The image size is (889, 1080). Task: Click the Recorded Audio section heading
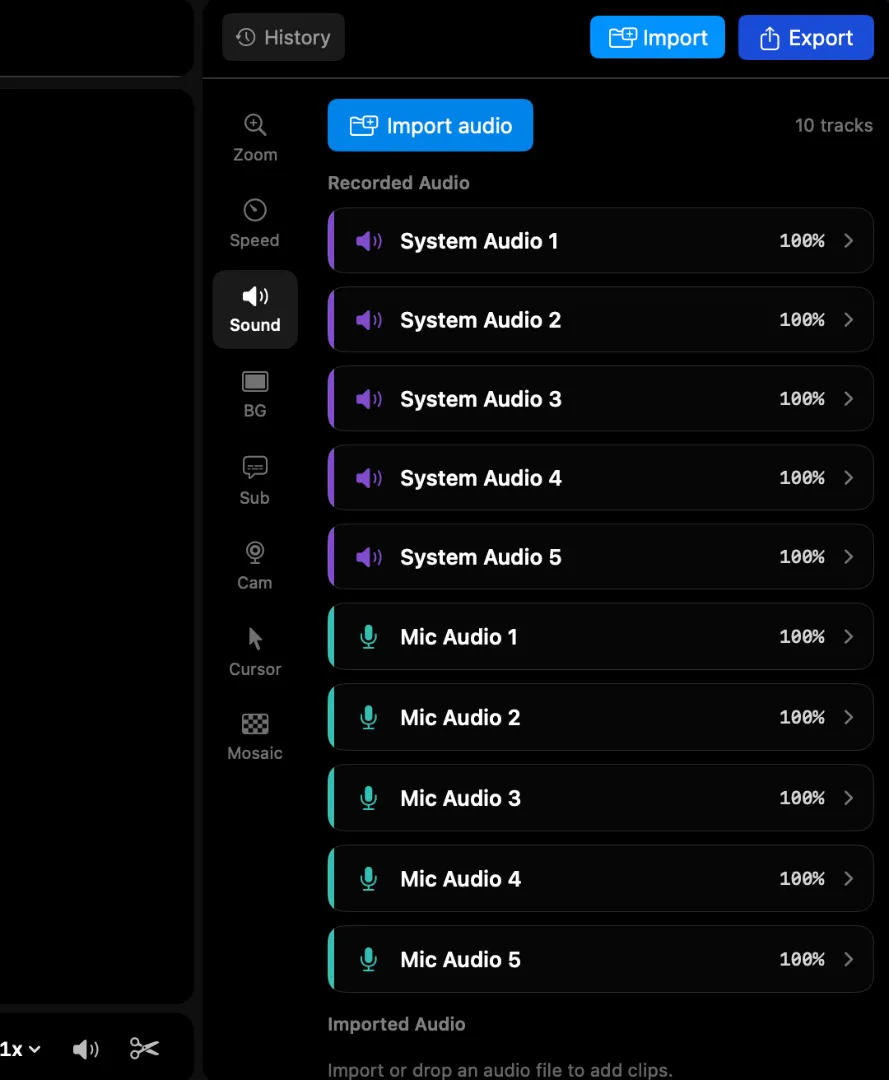399,183
